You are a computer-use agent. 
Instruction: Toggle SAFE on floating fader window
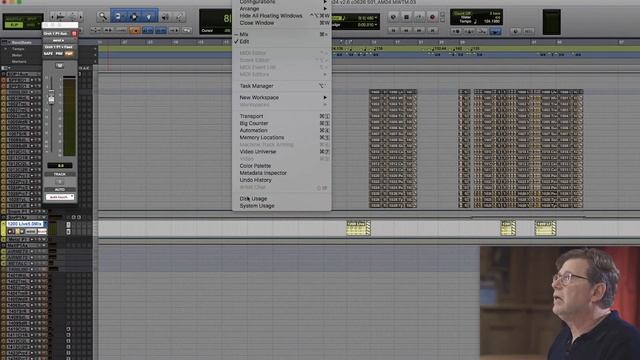[49, 53]
